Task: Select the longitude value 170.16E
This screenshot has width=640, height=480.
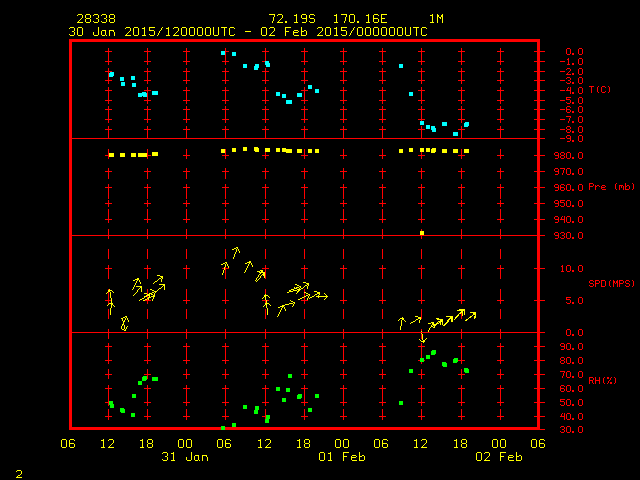Action: [360, 19]
